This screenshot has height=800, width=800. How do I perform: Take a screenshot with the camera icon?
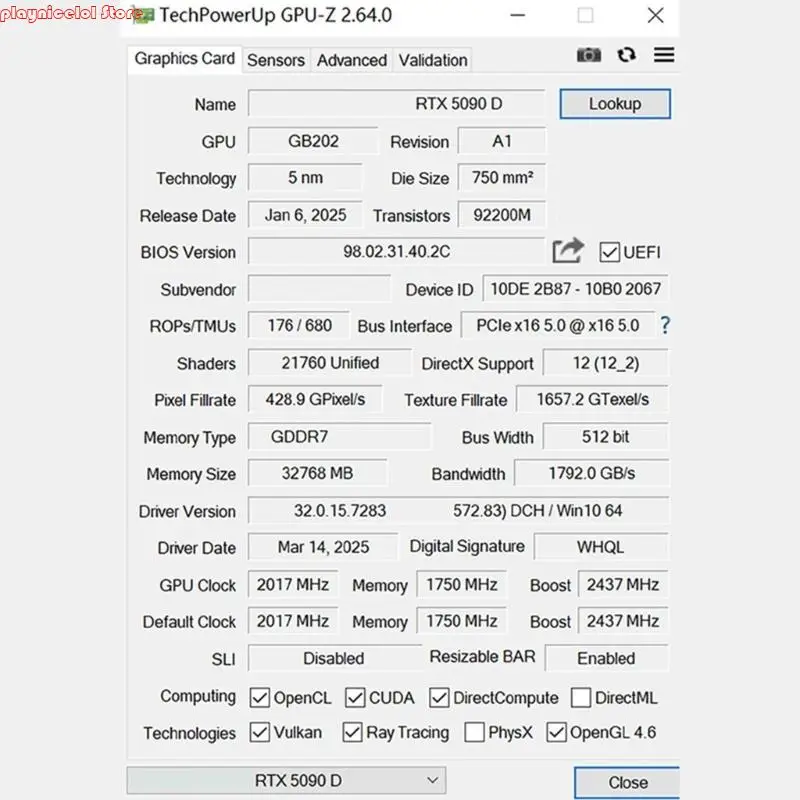pos(588,55)
